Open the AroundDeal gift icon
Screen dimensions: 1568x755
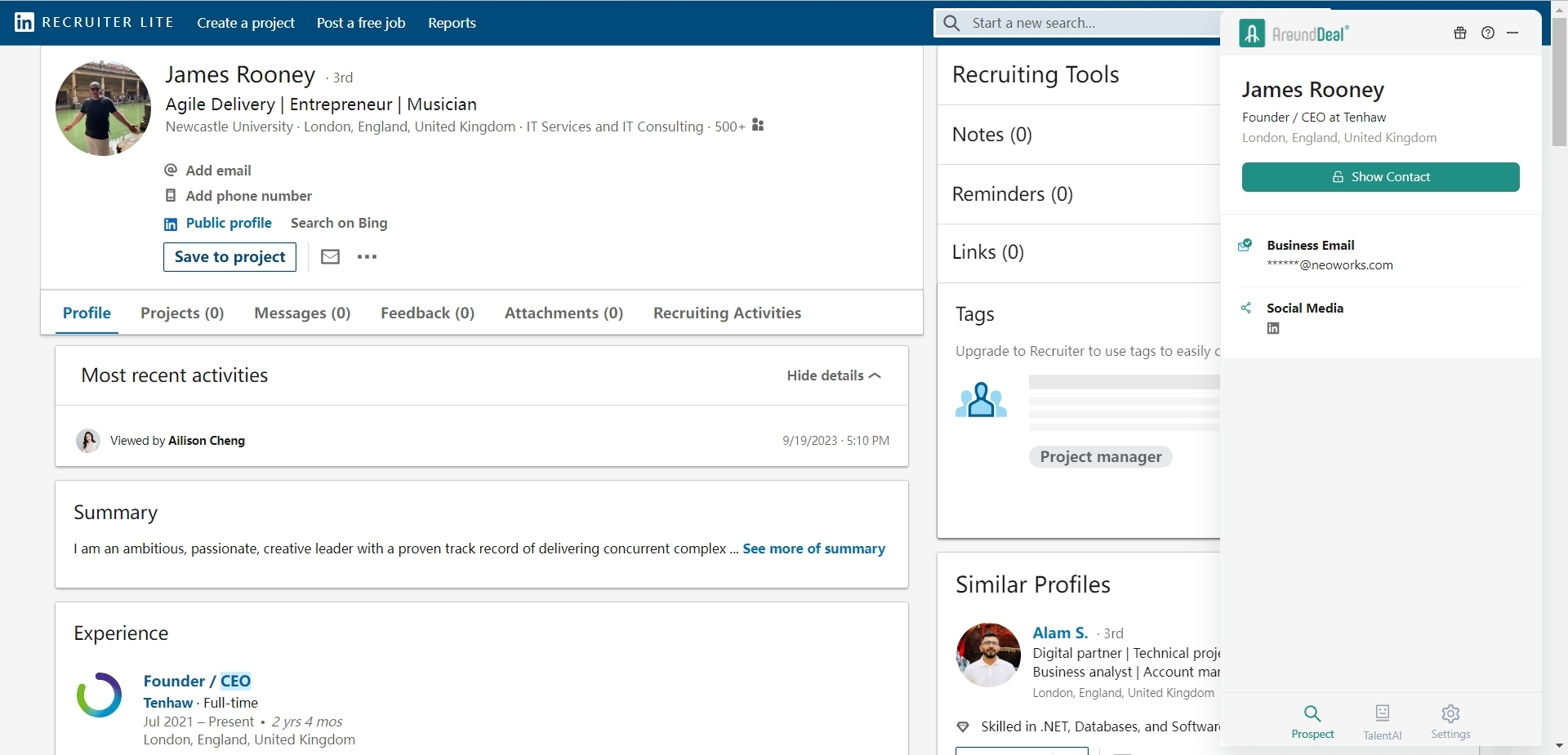(x=1460, y=33)
